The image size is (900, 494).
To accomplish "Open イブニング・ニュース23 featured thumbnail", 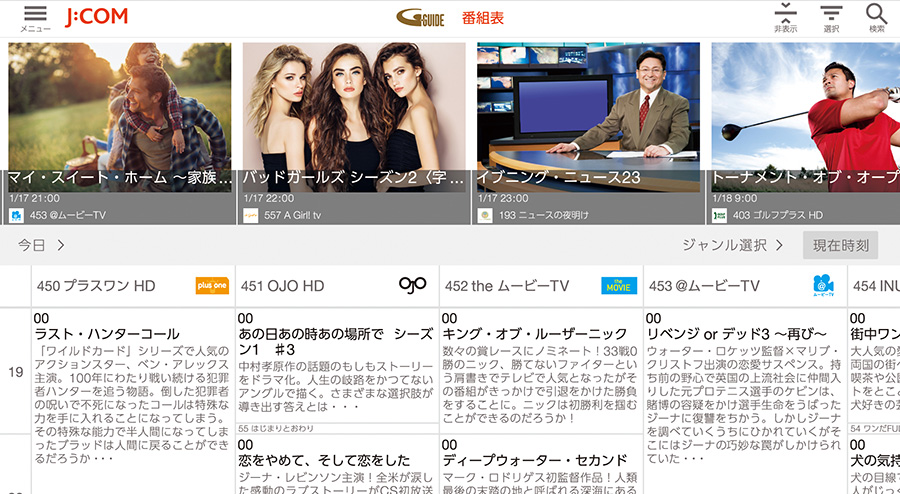I will pos(588,117).
